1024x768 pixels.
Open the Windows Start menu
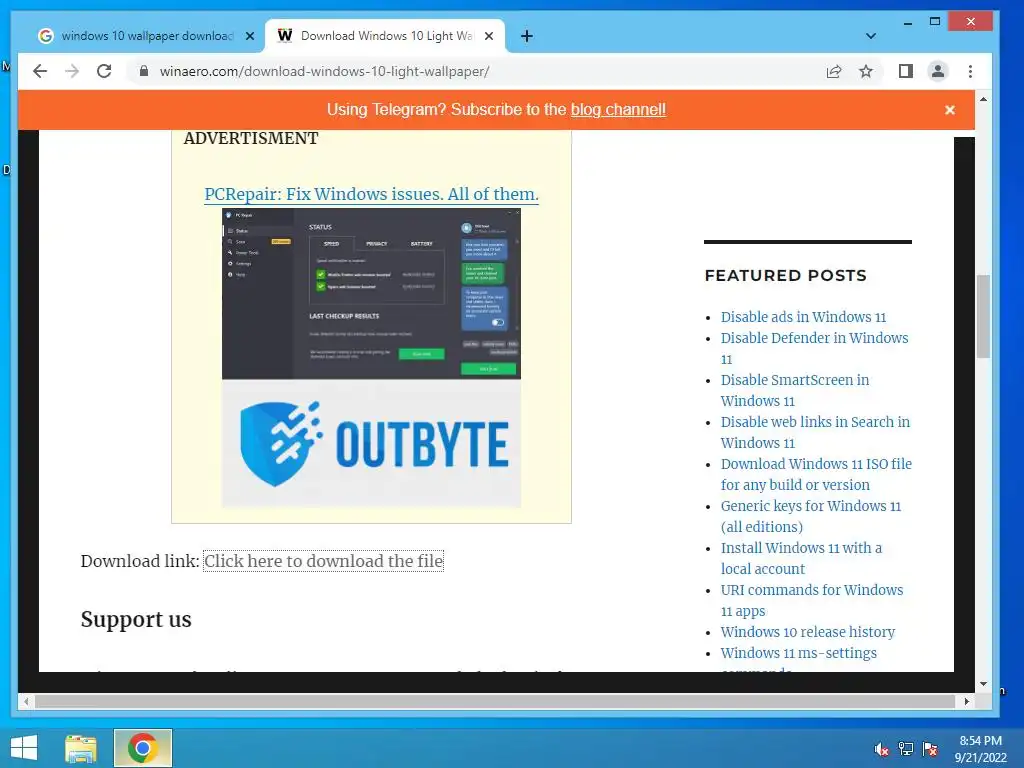[24, 748]
